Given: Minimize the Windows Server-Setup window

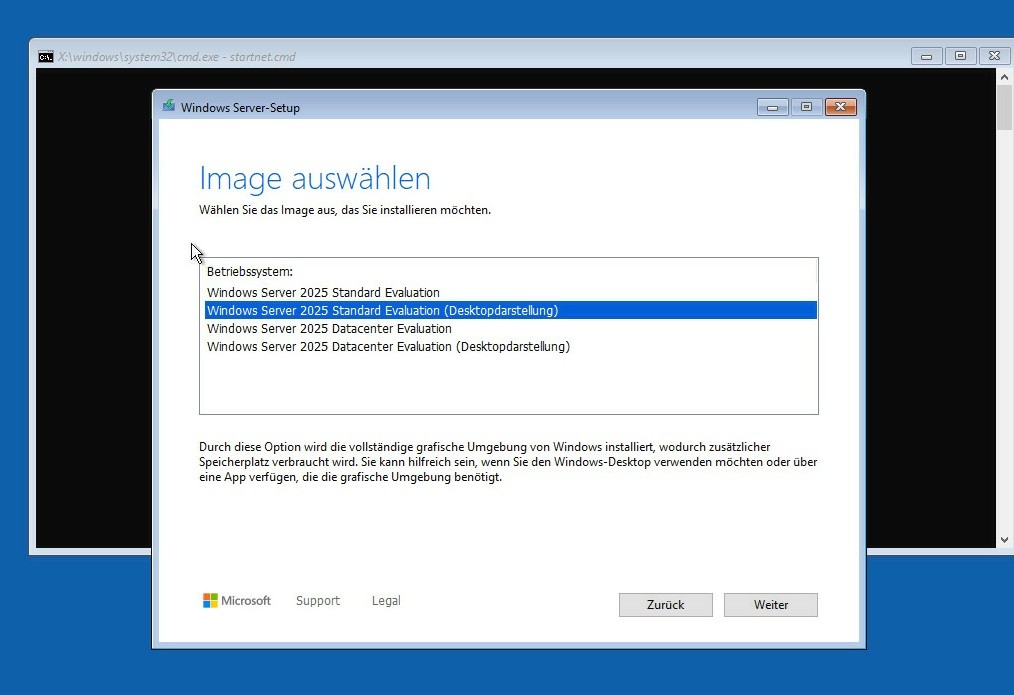Looking at the screenshot, I should (x=772, y=107).
